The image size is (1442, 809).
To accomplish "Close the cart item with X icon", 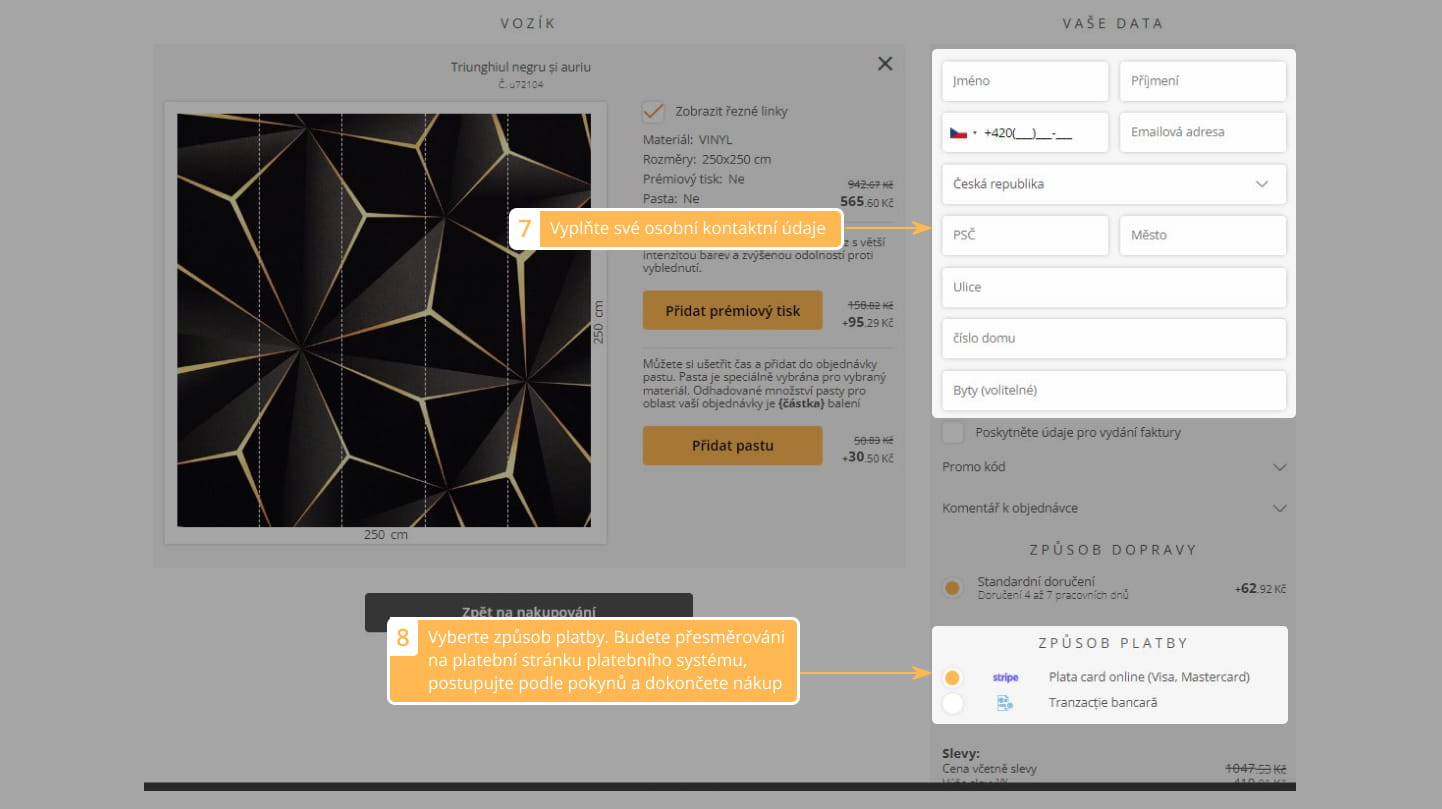I will click(884, 64).
